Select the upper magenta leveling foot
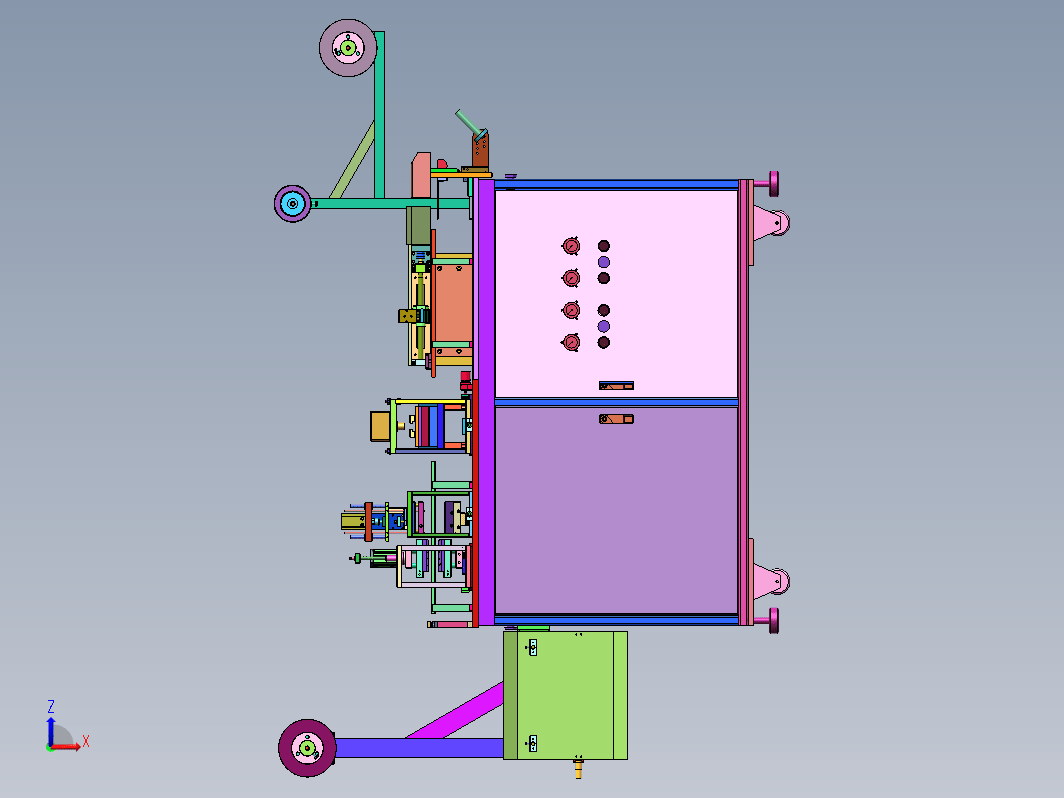Image resolution: width=1064 pixels, height=798 pixels. click(767, 184)
